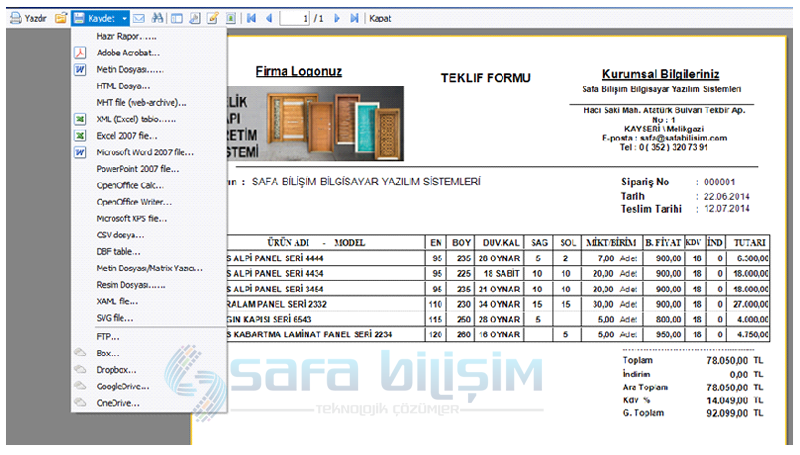The width and height of the screenshot is (800, 455).
Task: Select Microsoft Word 2007 file option
Action: point(144,152)
